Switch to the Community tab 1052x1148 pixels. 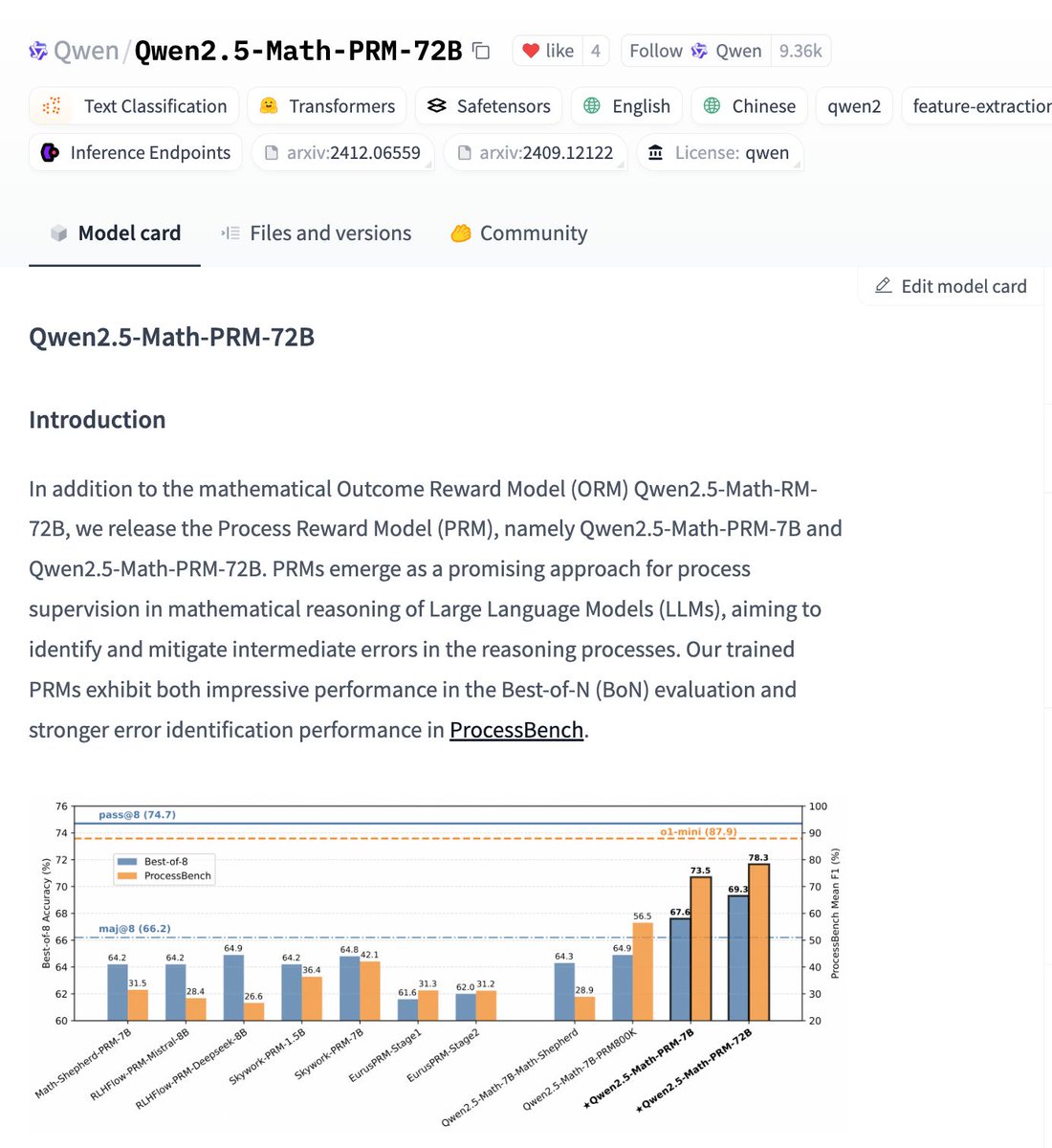pos(519,232)
